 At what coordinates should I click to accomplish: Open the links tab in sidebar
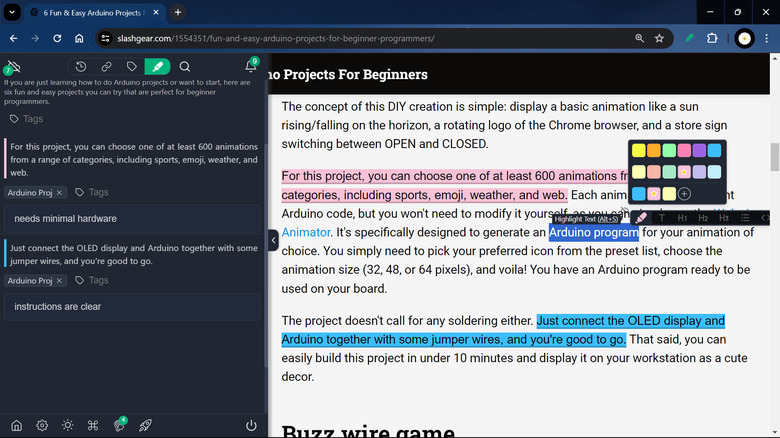pyautogui.click(x=106, y=67)
